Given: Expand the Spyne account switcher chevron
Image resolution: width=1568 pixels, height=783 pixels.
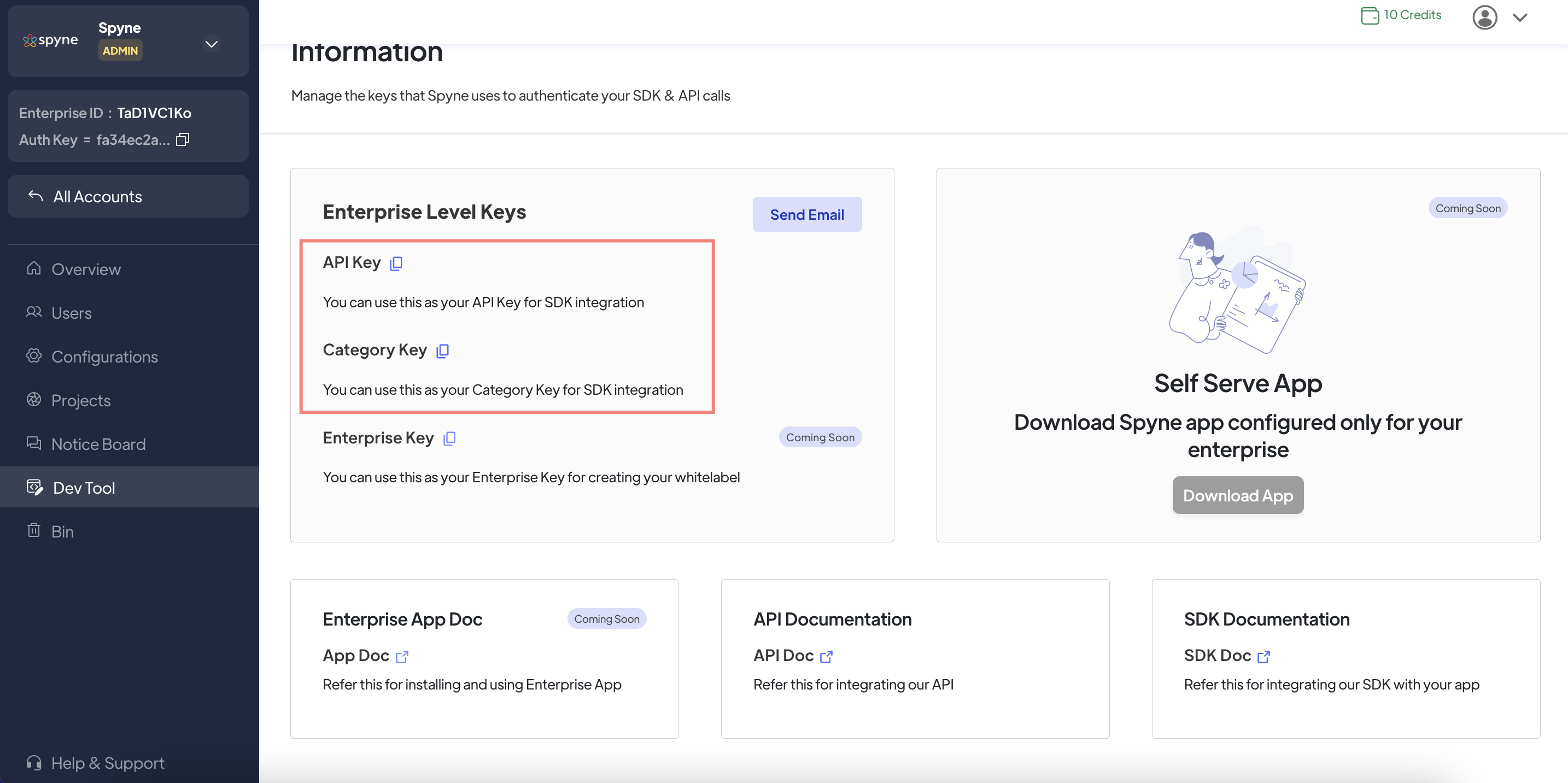Looking at the screenshot, I should coord(211,44).
